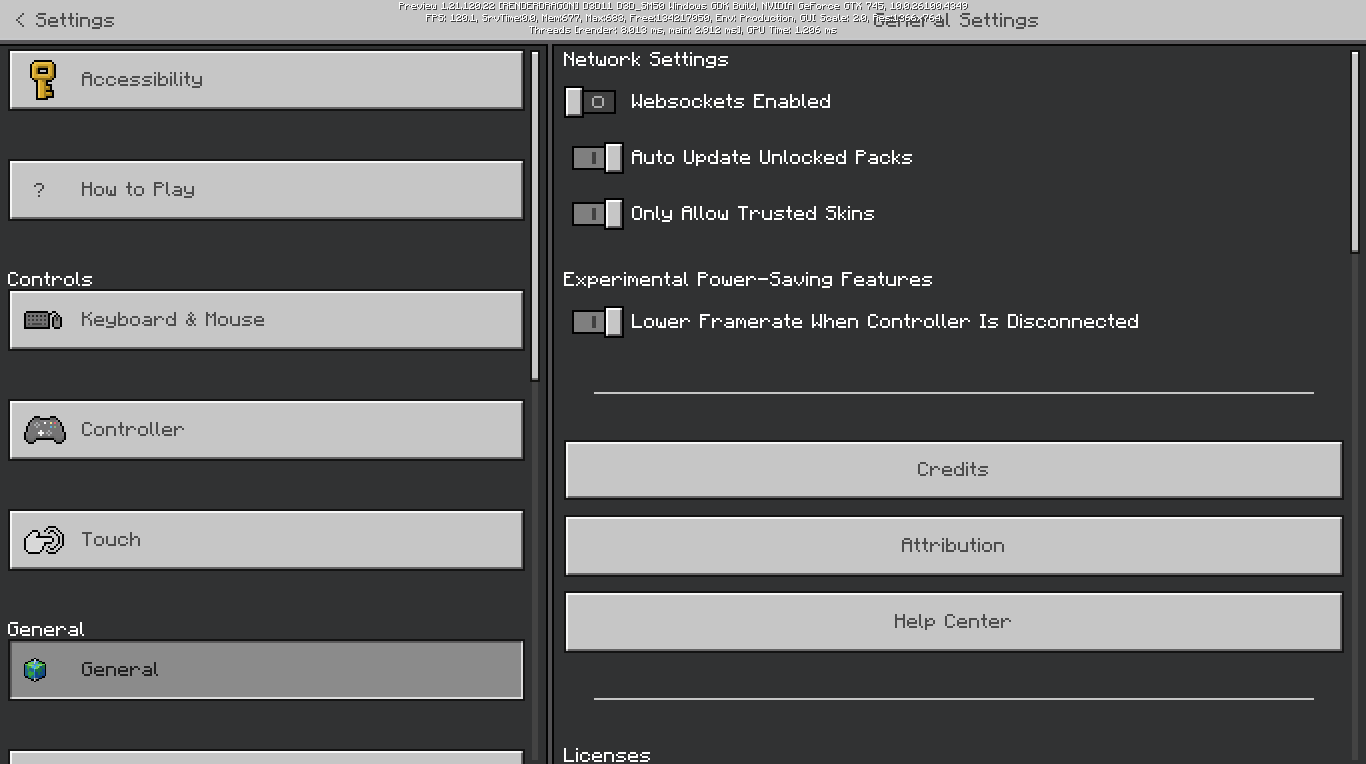Image resolution: width=1366 pixels, height=764 pixels.
Task: Switch to Keyboard & Mouse settings
Action: pos(266,320)
